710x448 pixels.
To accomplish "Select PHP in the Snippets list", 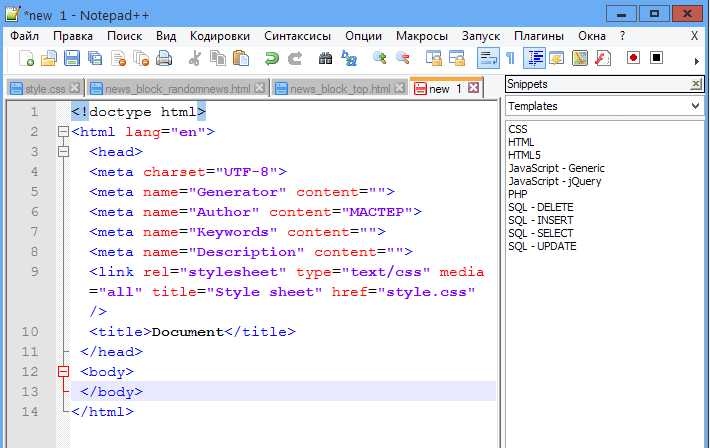I will [518, 194].
